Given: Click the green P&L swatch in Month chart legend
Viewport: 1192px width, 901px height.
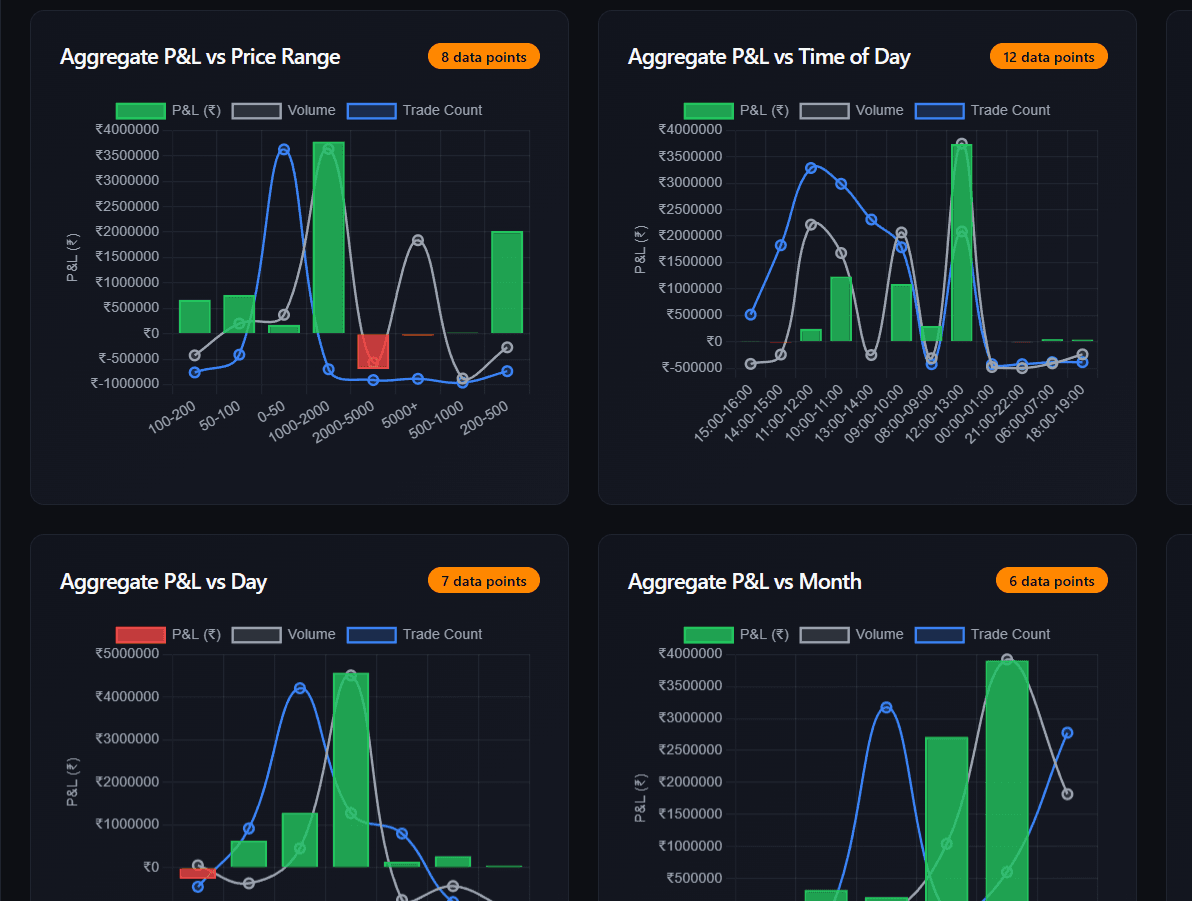Looking at the screenshot, I should pos(708,634).
